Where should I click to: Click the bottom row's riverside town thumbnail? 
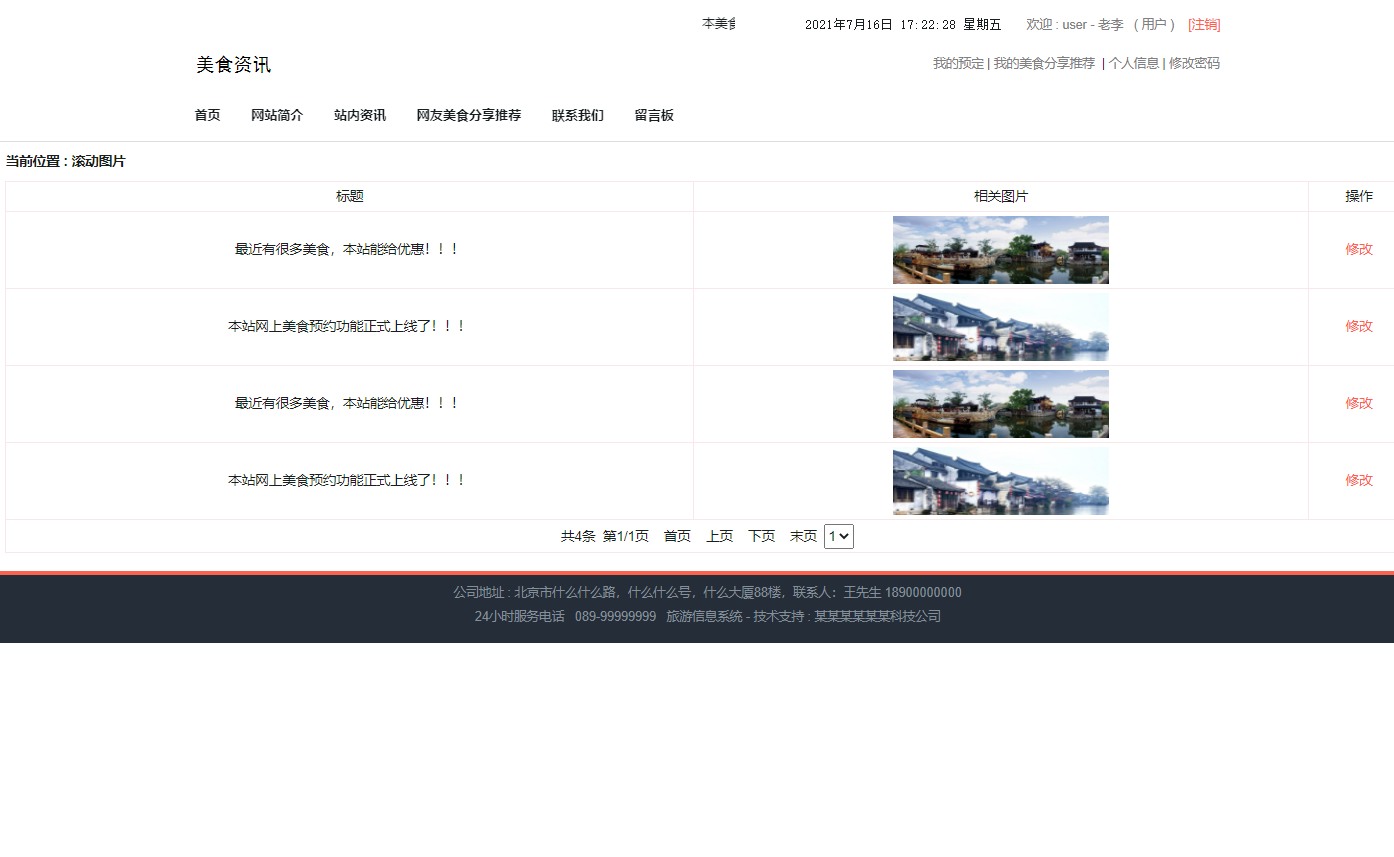coord(1000,480)
